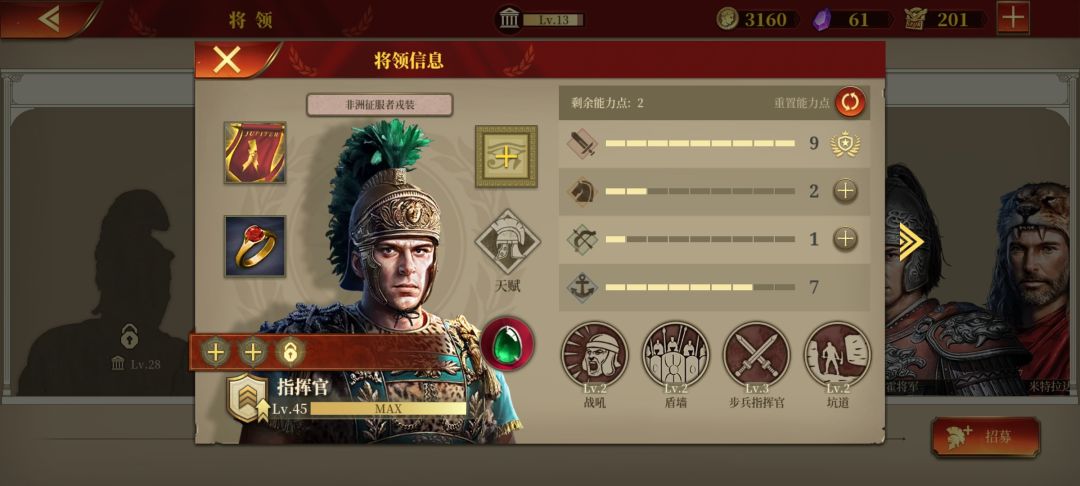1080x486 pixels.
Task: Click the naval ability progress bar
Action: 700,287
